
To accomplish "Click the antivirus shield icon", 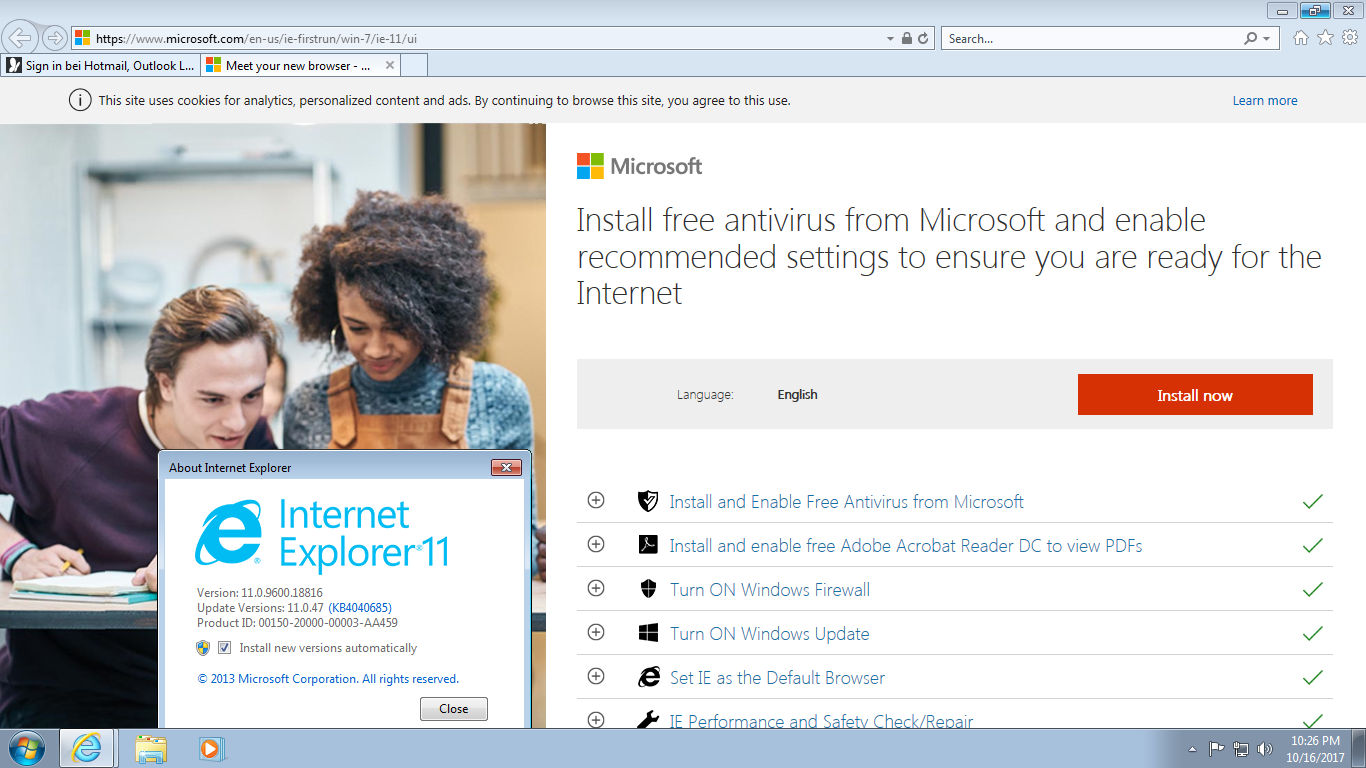I will point(648,501).
